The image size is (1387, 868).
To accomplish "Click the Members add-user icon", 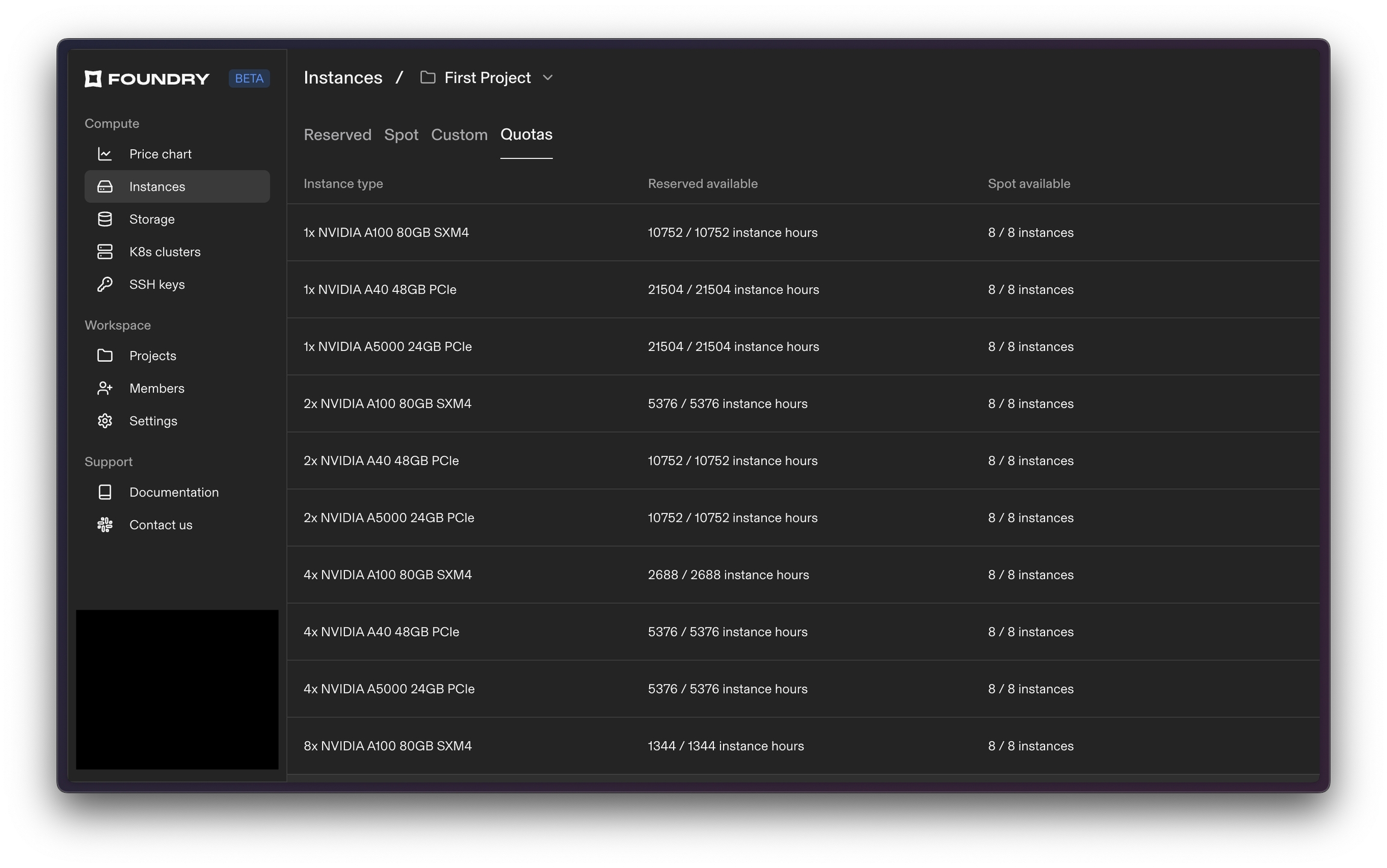I will coord(105,388).
